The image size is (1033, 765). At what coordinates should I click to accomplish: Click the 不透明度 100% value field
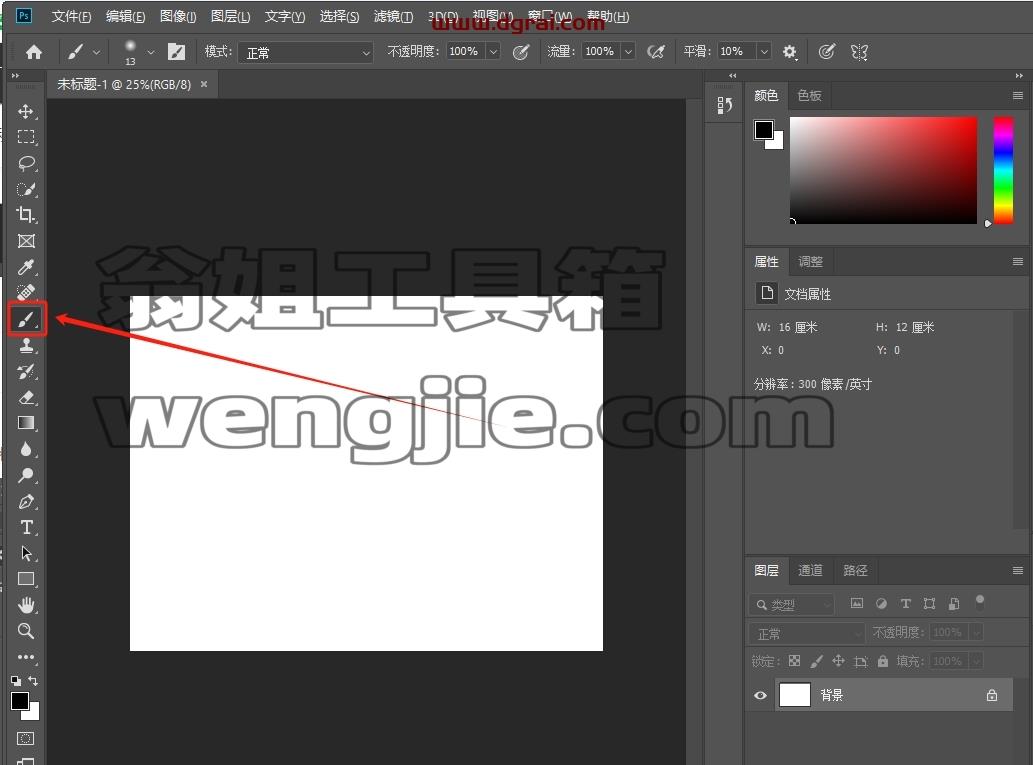click(x=466, y=51)
